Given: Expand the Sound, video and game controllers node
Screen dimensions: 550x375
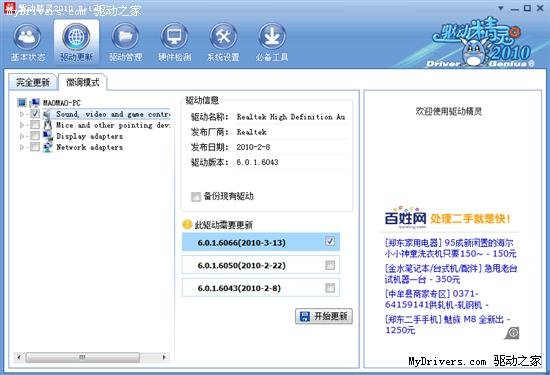Looking at the screenshot, I should (22, 114).
